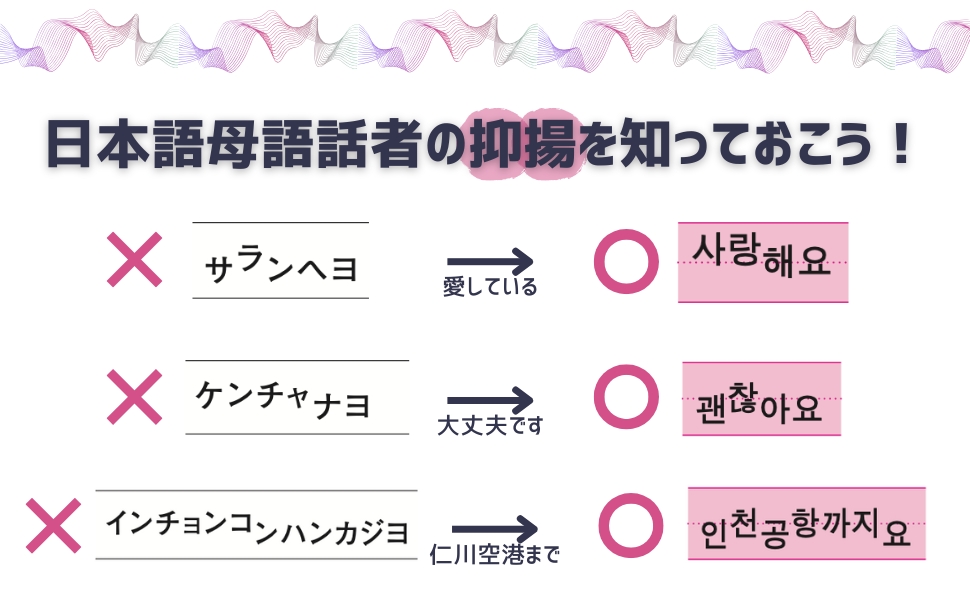This screenshot has width=970, height=600.
Task: Click the arrow above 愛している
Action: (490, 262)
